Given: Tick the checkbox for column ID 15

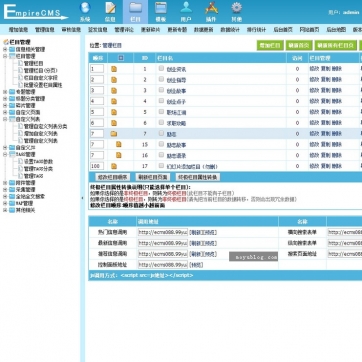Looking at the screenshot, I should coord(161,144).
